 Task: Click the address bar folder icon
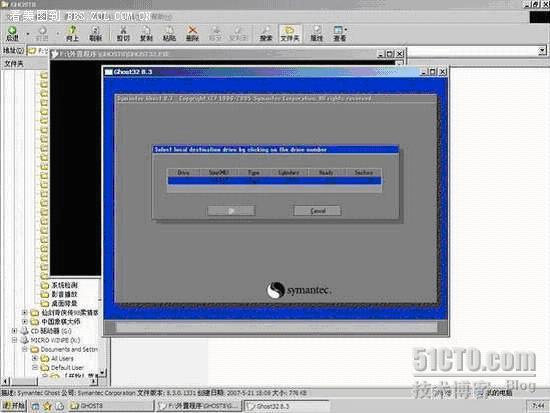(x=32, y=51)
